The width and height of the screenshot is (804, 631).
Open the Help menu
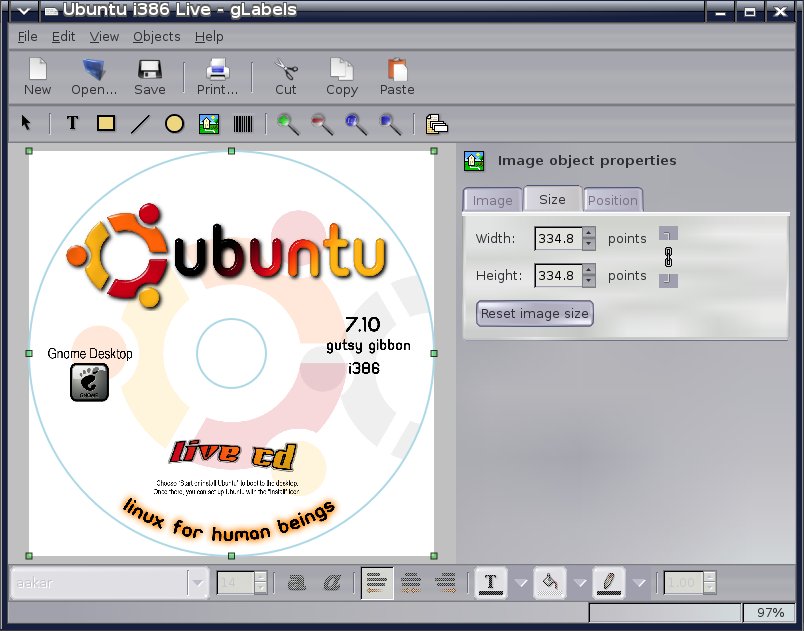click(x=209, y=37)
